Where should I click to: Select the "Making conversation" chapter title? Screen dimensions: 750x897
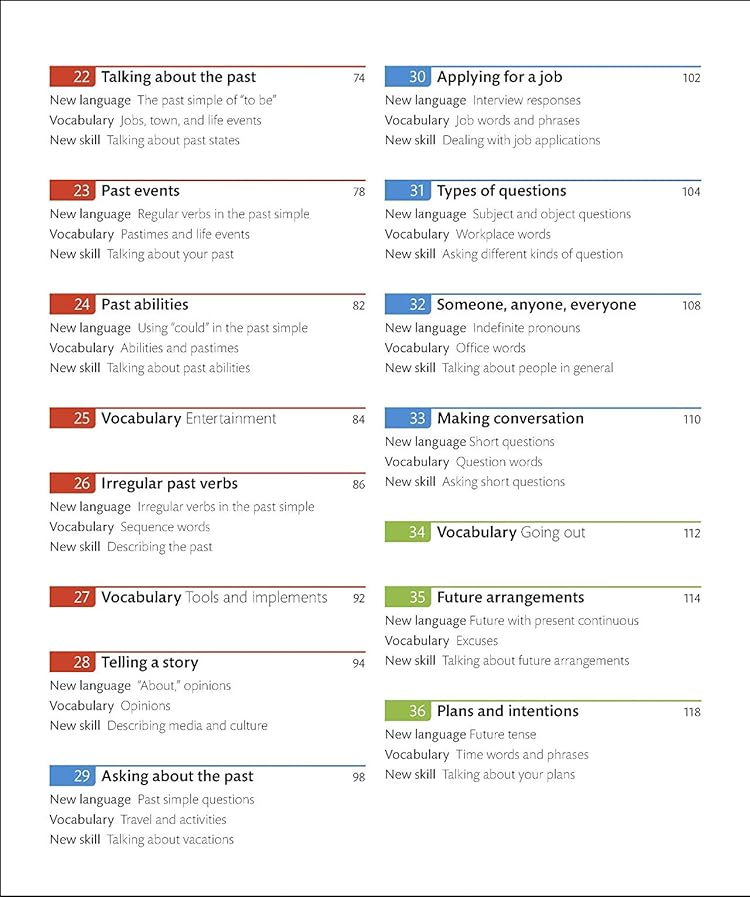click(x=510, y=419)
